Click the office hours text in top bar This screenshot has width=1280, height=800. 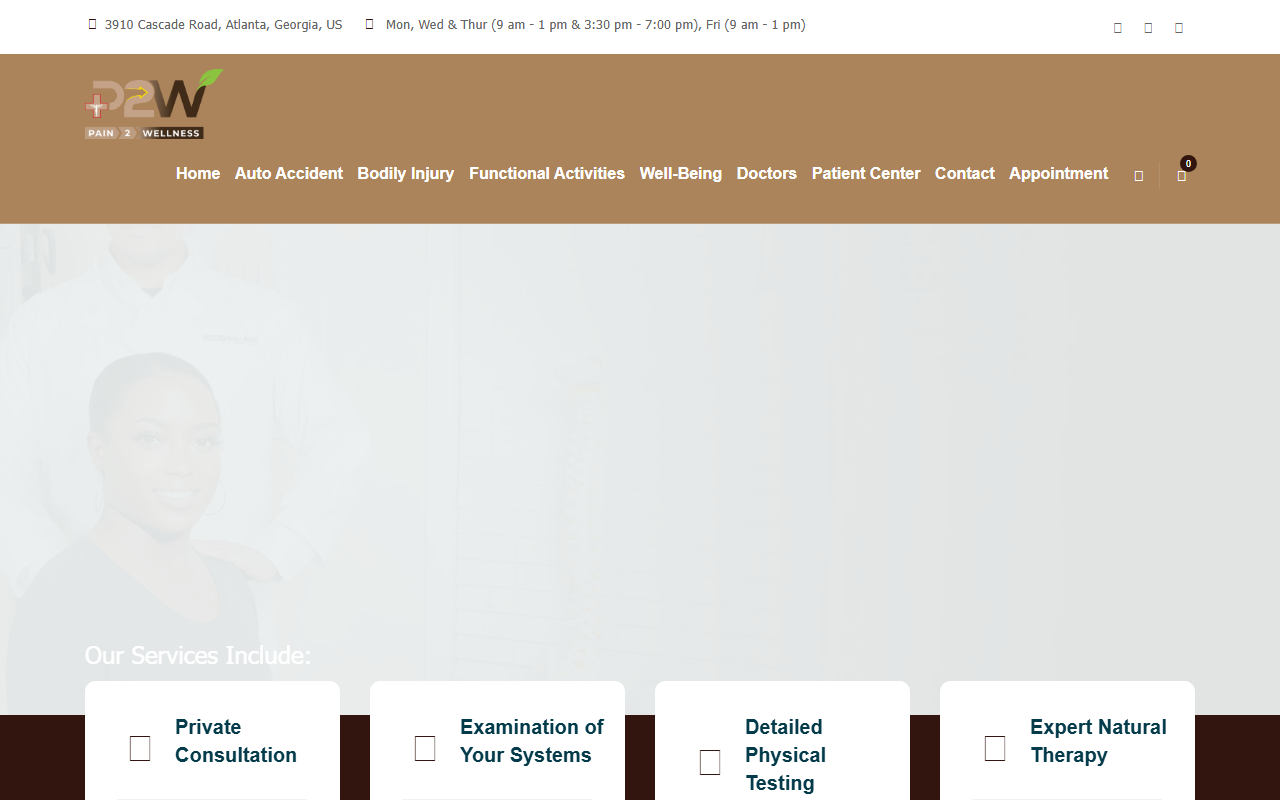pos(596,25)
